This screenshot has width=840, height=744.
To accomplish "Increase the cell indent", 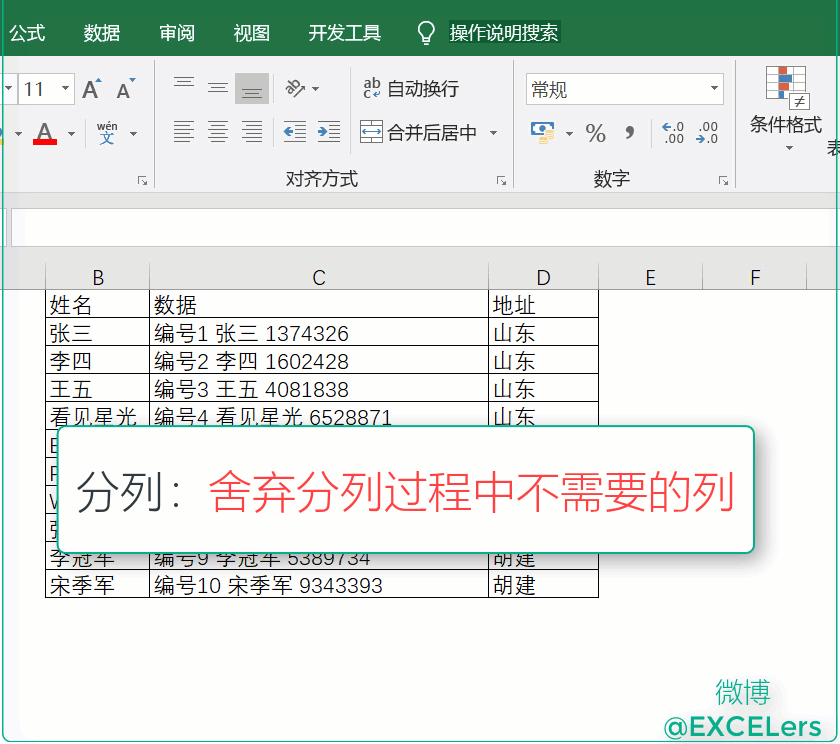I will (x=328, y=131).
